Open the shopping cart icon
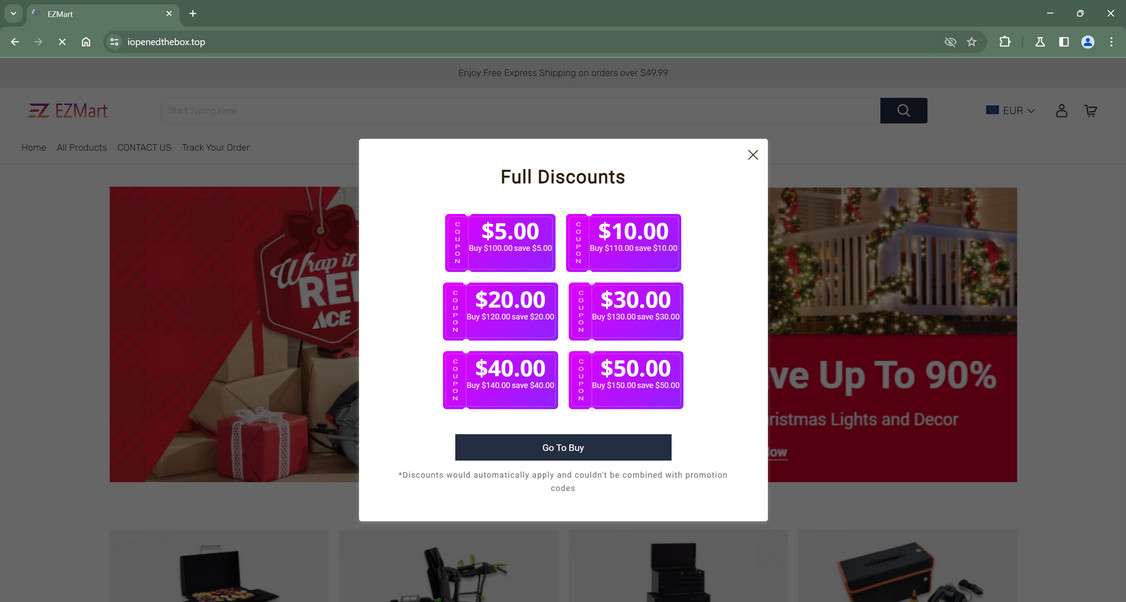This screenshot has height=602, width=1126. pos(1090,111)
